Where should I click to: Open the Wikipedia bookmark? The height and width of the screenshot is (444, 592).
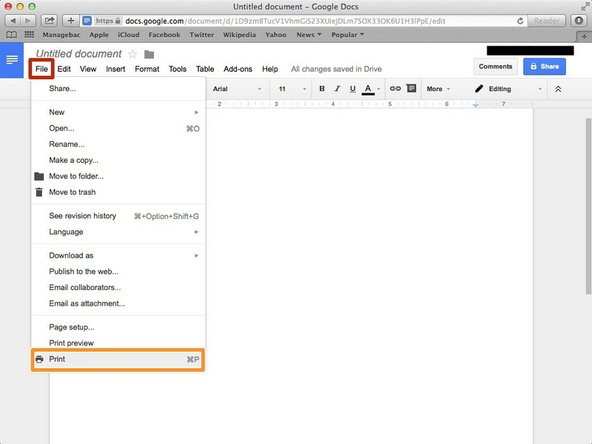(x=239, y=35)
